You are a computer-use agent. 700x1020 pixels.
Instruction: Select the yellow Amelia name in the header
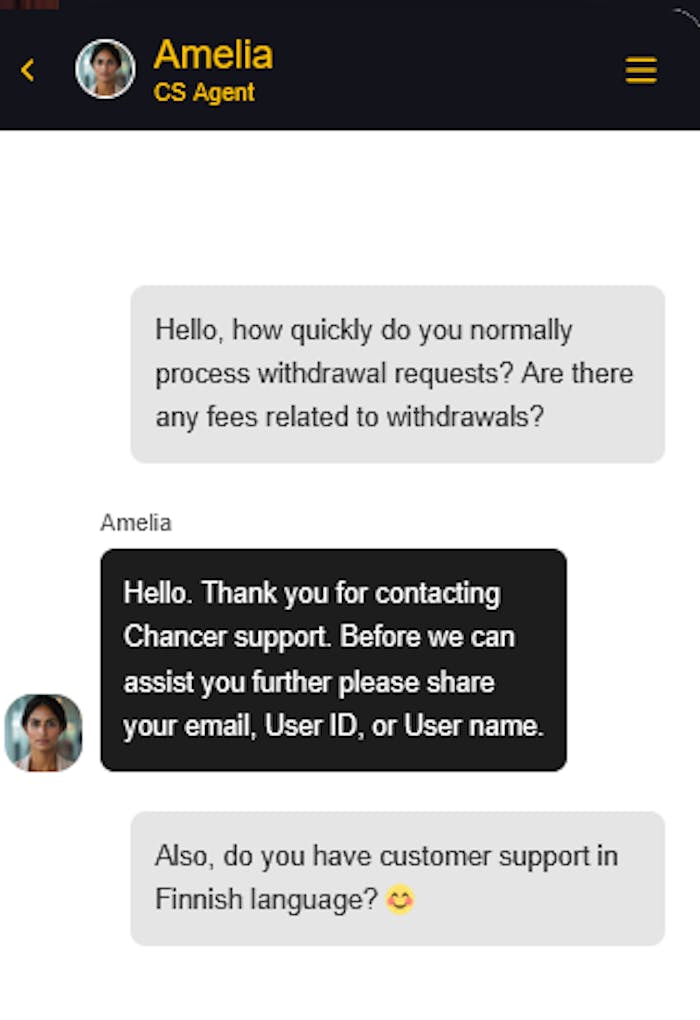213,54
